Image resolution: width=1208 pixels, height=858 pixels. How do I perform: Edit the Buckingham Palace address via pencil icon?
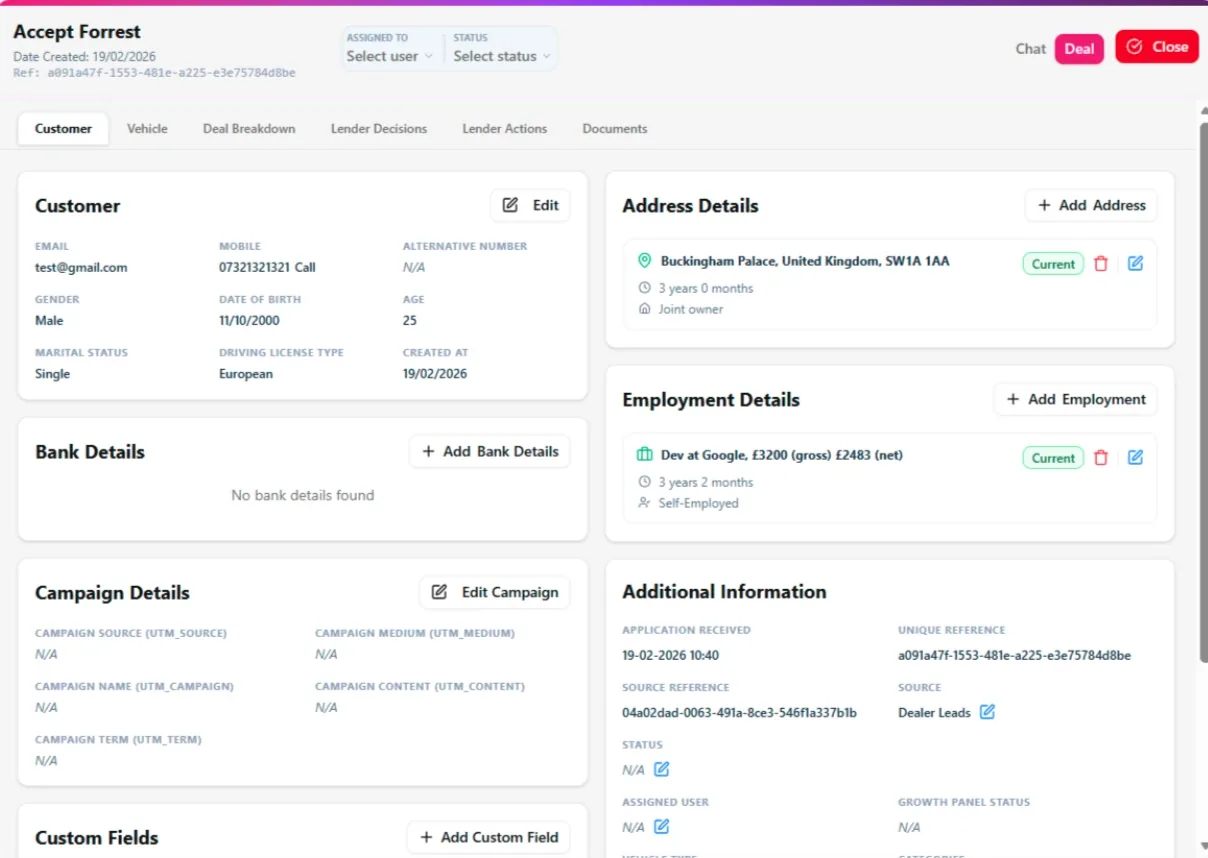tap(1135, 264)
